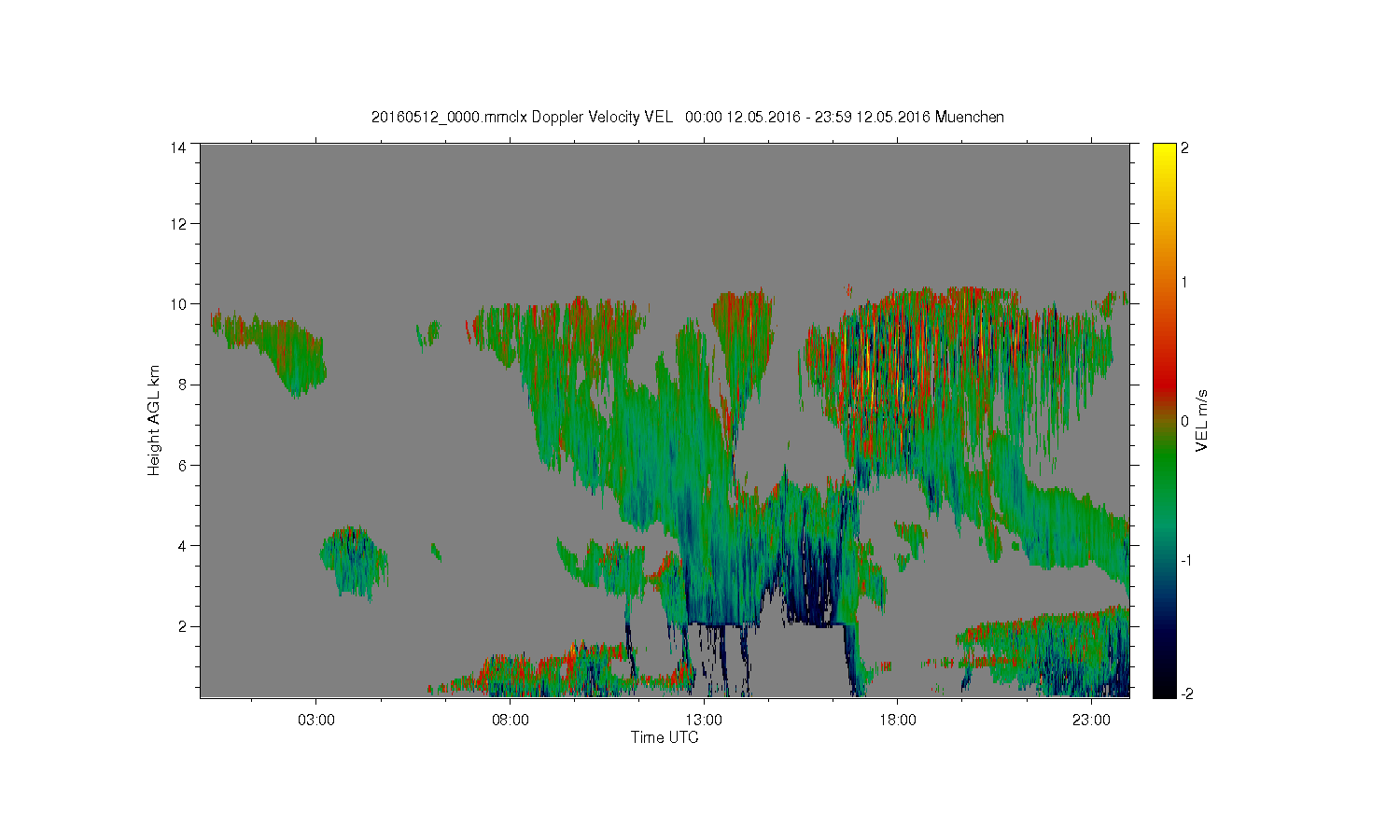
Task: Click the height axis label 4
Action: coord(181,545)
